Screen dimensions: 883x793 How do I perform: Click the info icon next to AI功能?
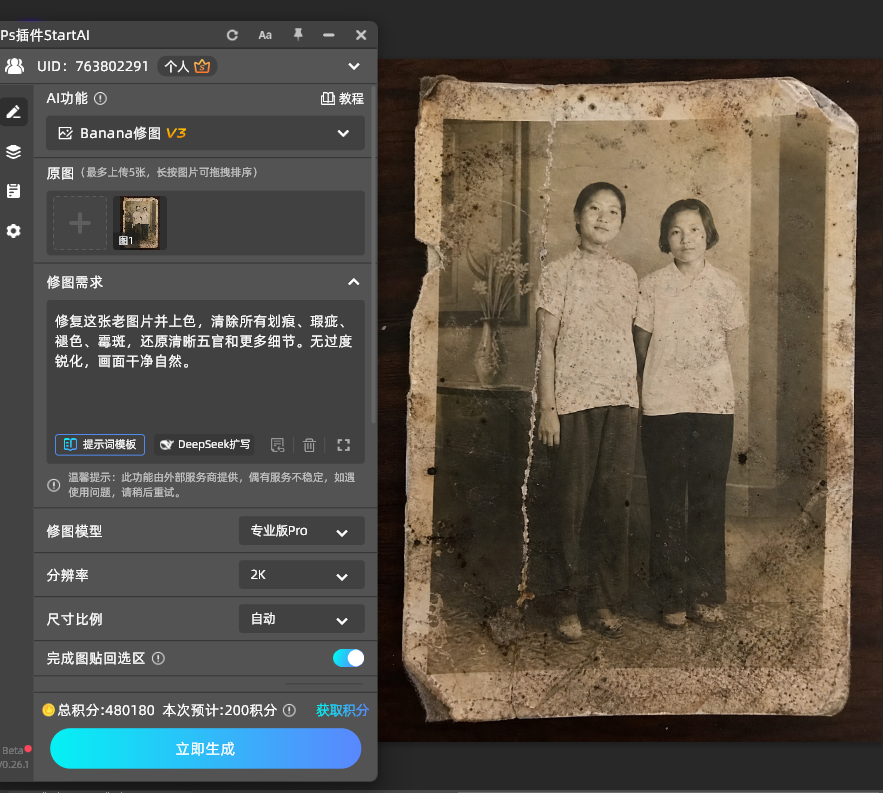pos(100,99)
